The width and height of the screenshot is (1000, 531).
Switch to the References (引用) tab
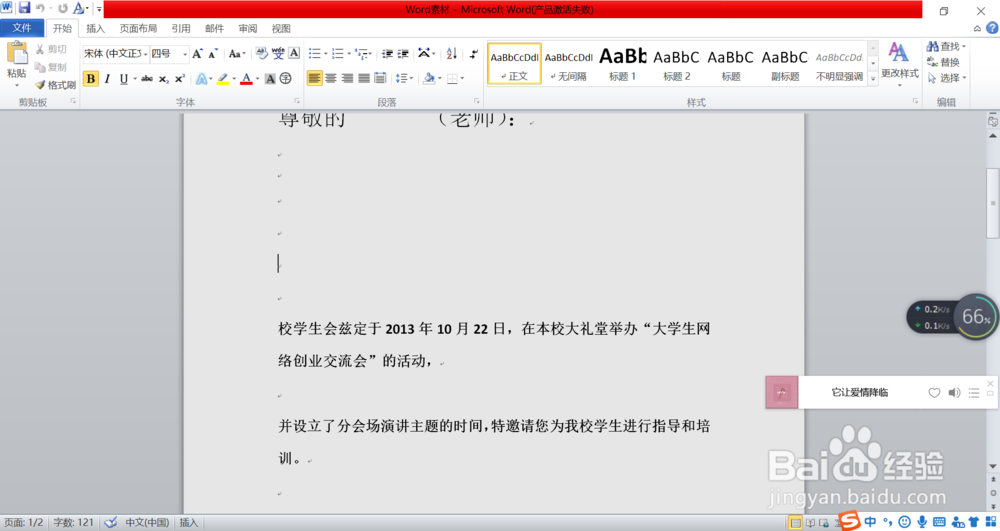180,29
